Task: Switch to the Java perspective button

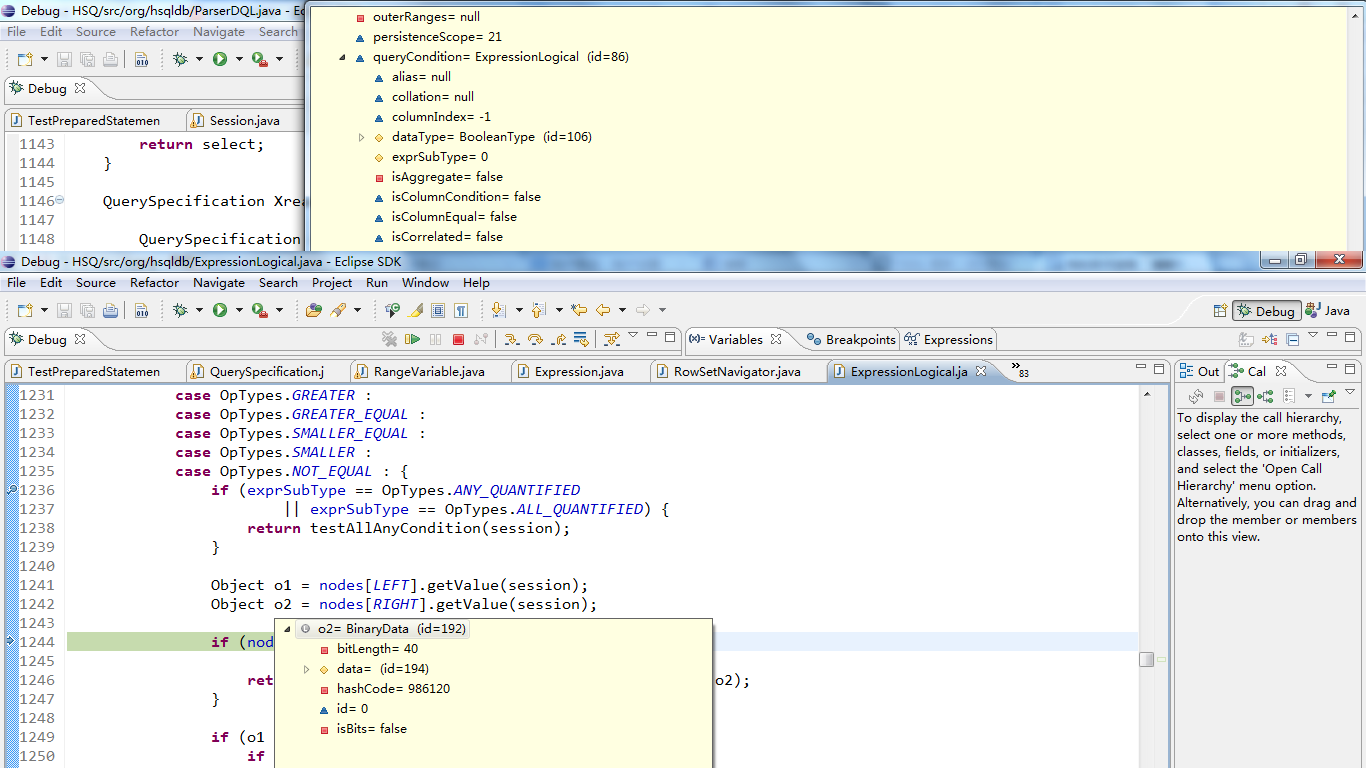Action: tap(1328, 311)
